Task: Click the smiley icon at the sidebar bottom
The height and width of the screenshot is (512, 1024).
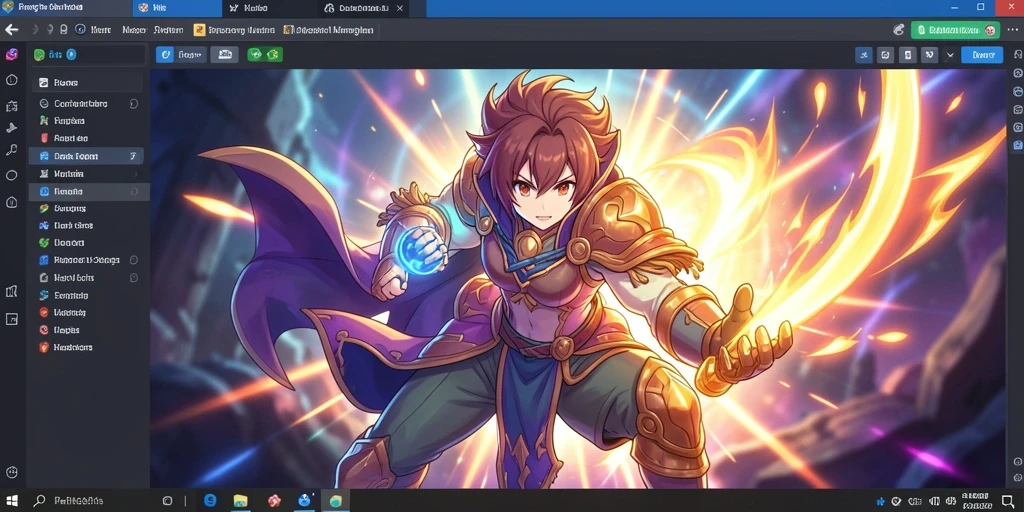Action: [x=11, y=472]
